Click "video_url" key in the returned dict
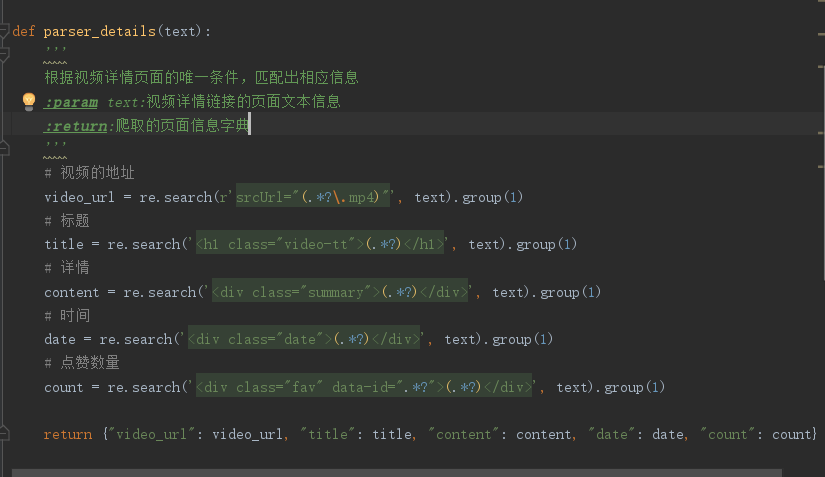The height and width of the screenshot is (477, 825). [x=152, y=434]
